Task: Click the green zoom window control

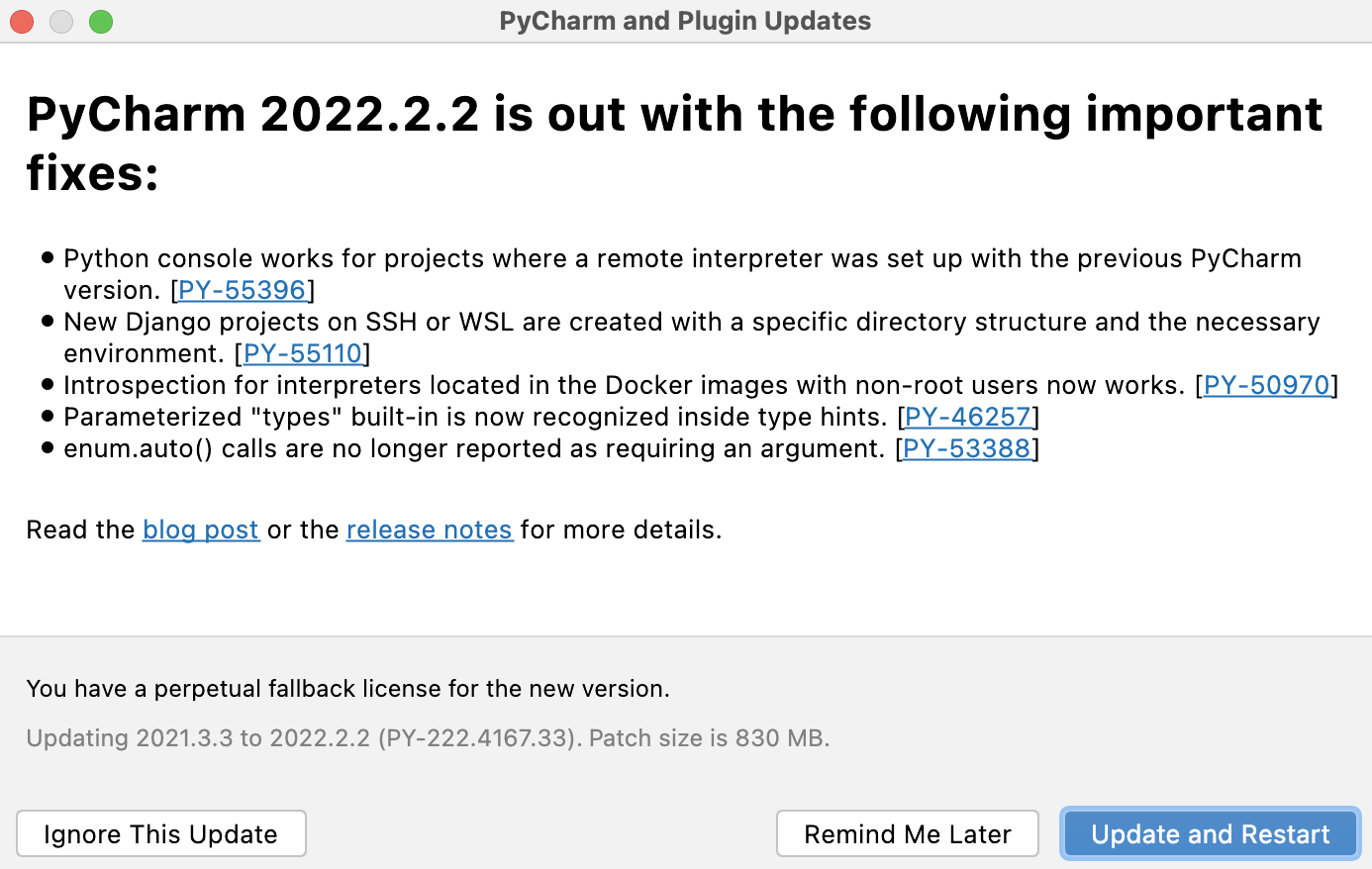Action: (100, 21)
